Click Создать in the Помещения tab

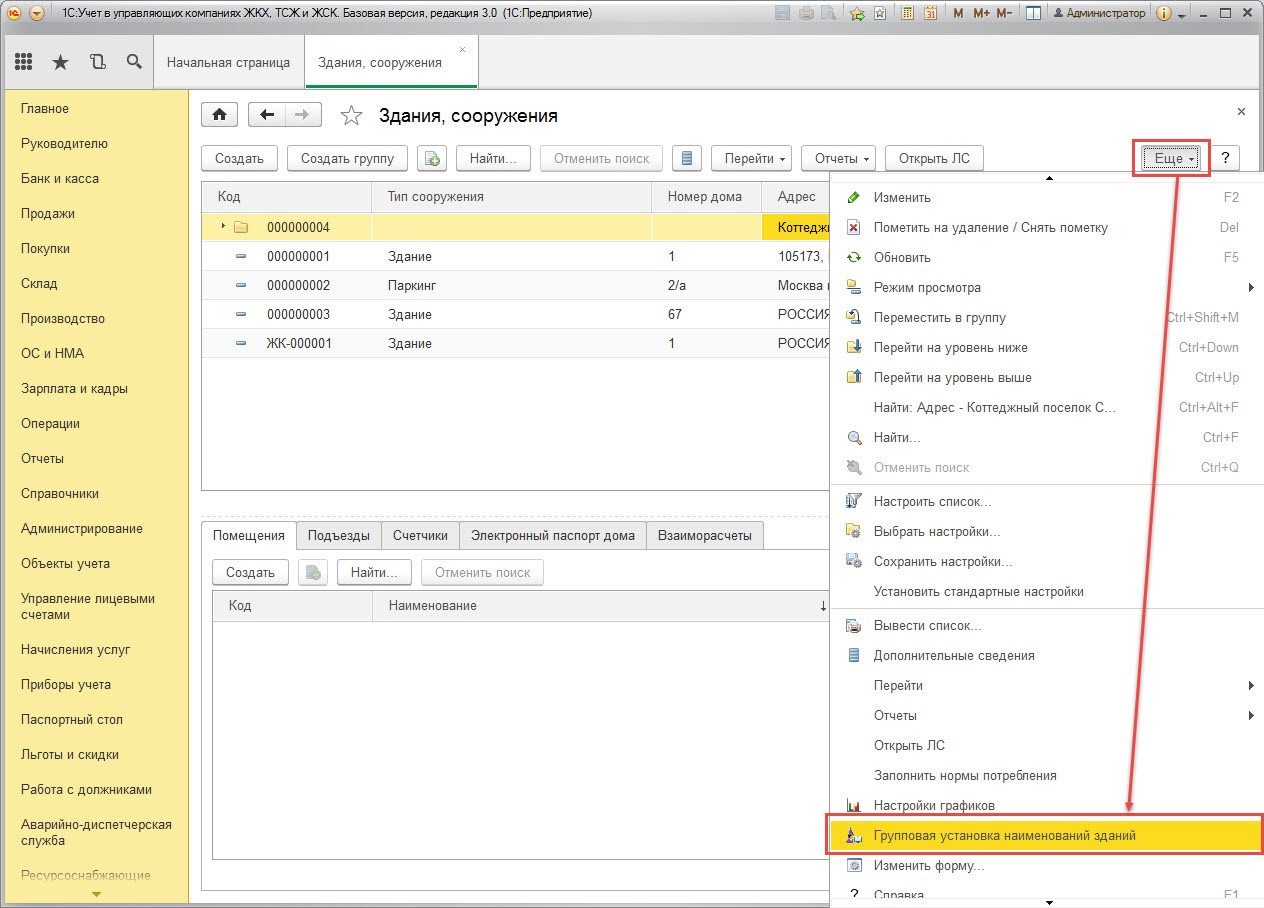click(250, 573)
